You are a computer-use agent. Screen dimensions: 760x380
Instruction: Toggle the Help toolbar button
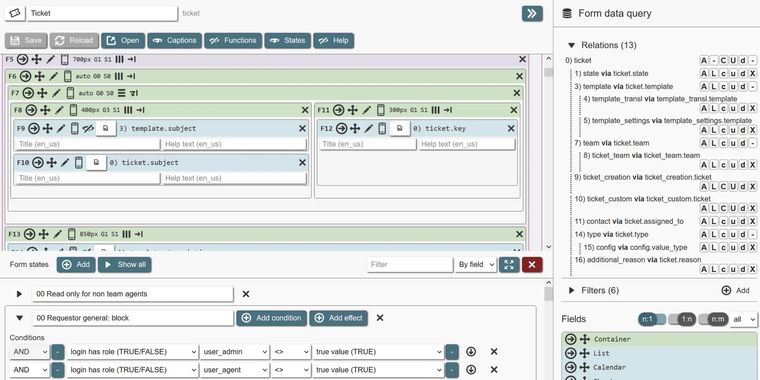pos(334,41)
